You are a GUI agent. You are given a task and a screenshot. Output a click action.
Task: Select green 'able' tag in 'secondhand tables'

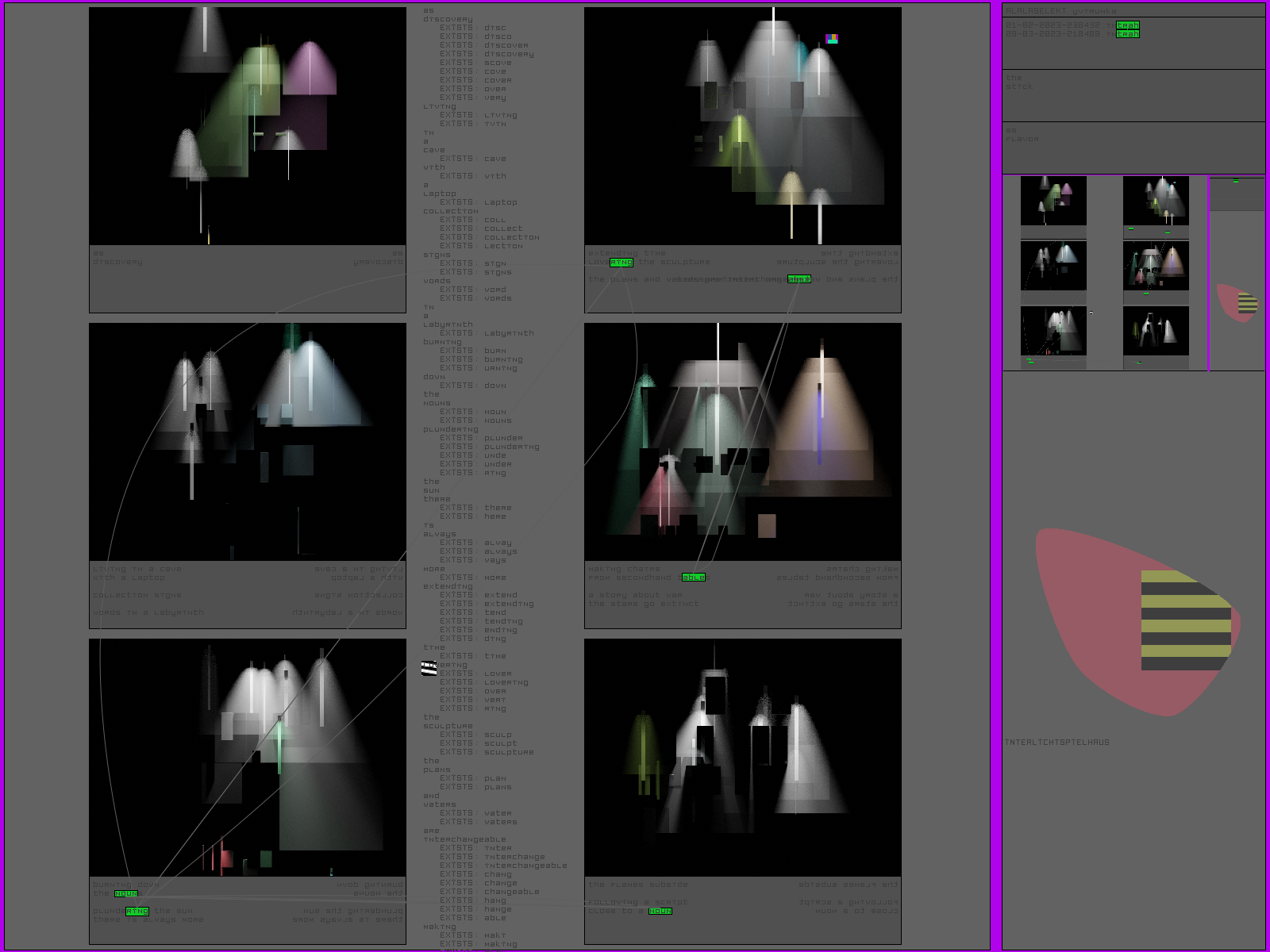click(x=693, y=578)
